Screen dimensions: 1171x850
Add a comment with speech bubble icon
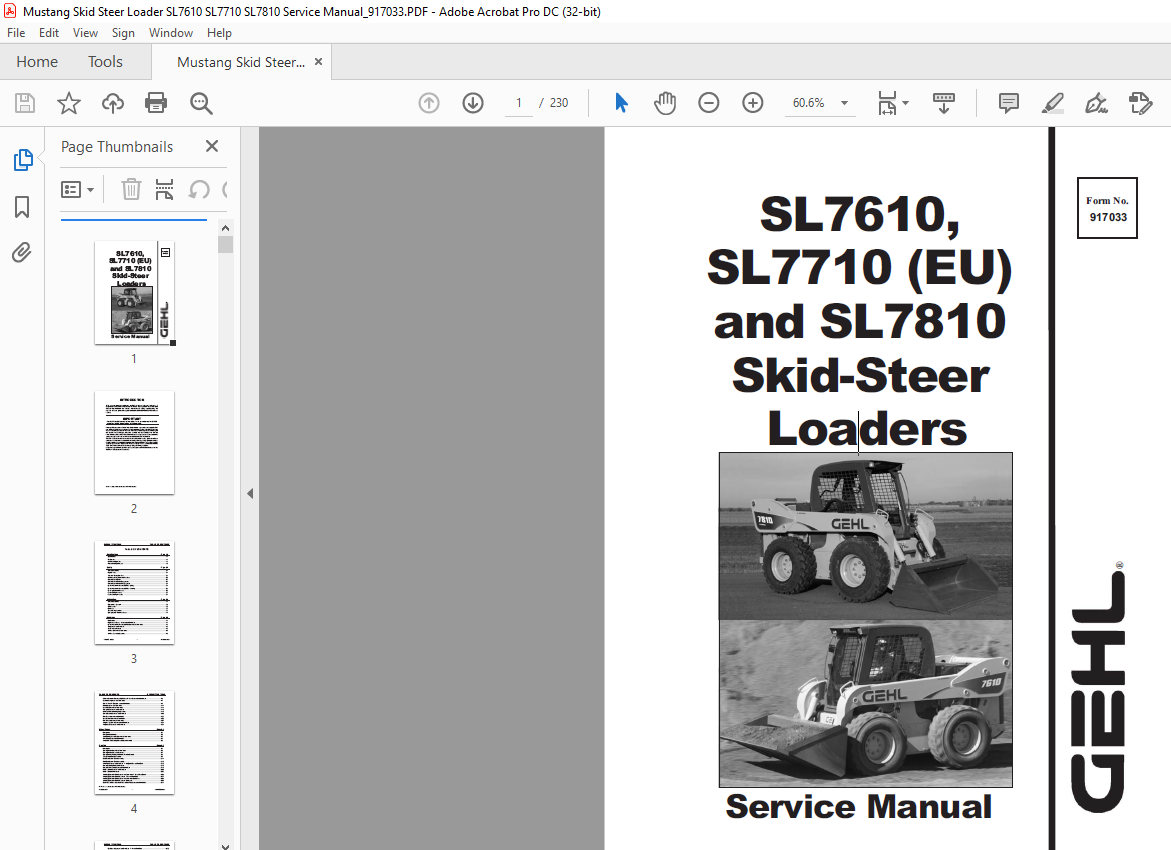point(1008,103)
